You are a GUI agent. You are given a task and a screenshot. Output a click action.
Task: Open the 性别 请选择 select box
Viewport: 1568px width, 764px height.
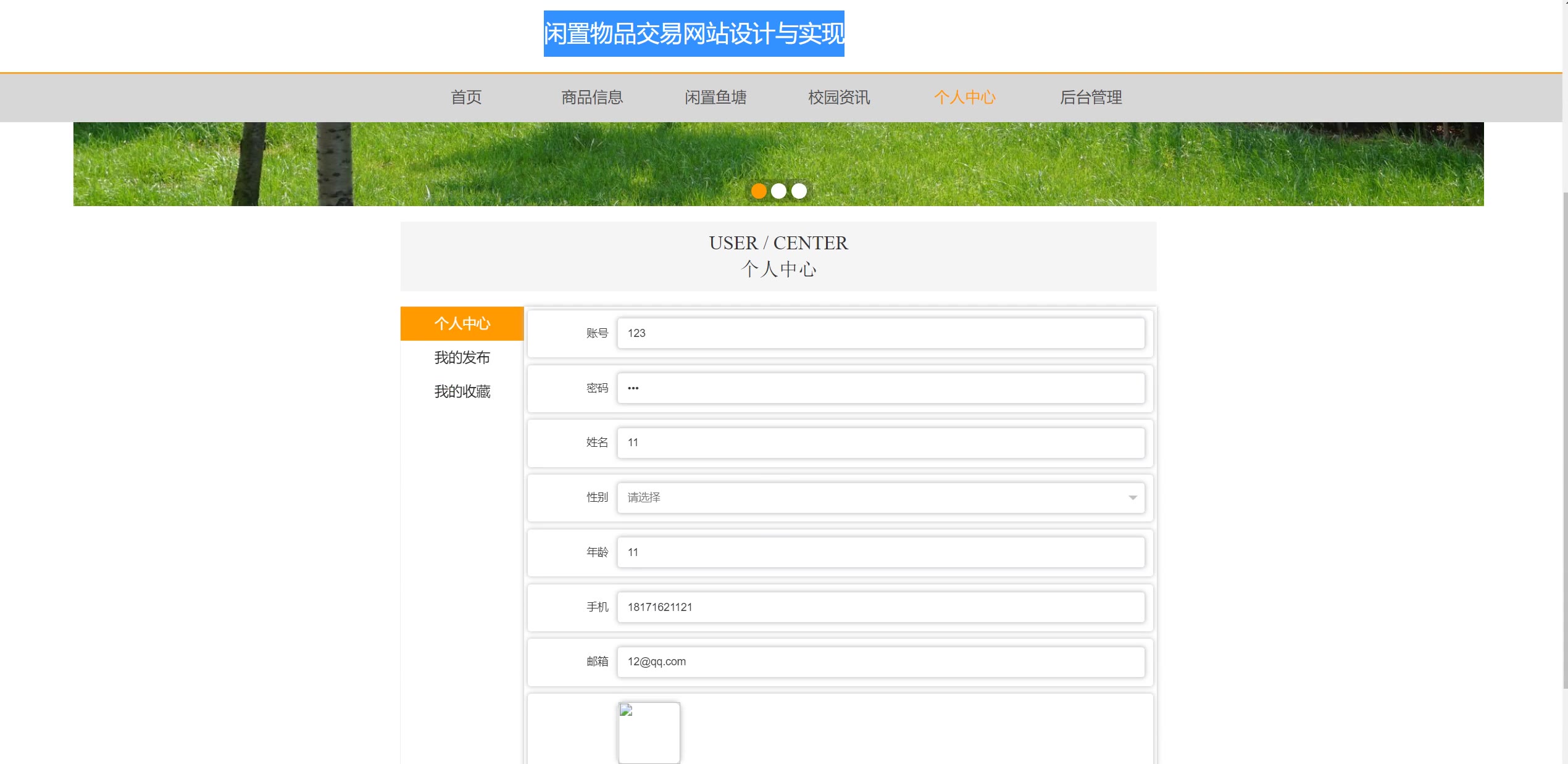880,497
